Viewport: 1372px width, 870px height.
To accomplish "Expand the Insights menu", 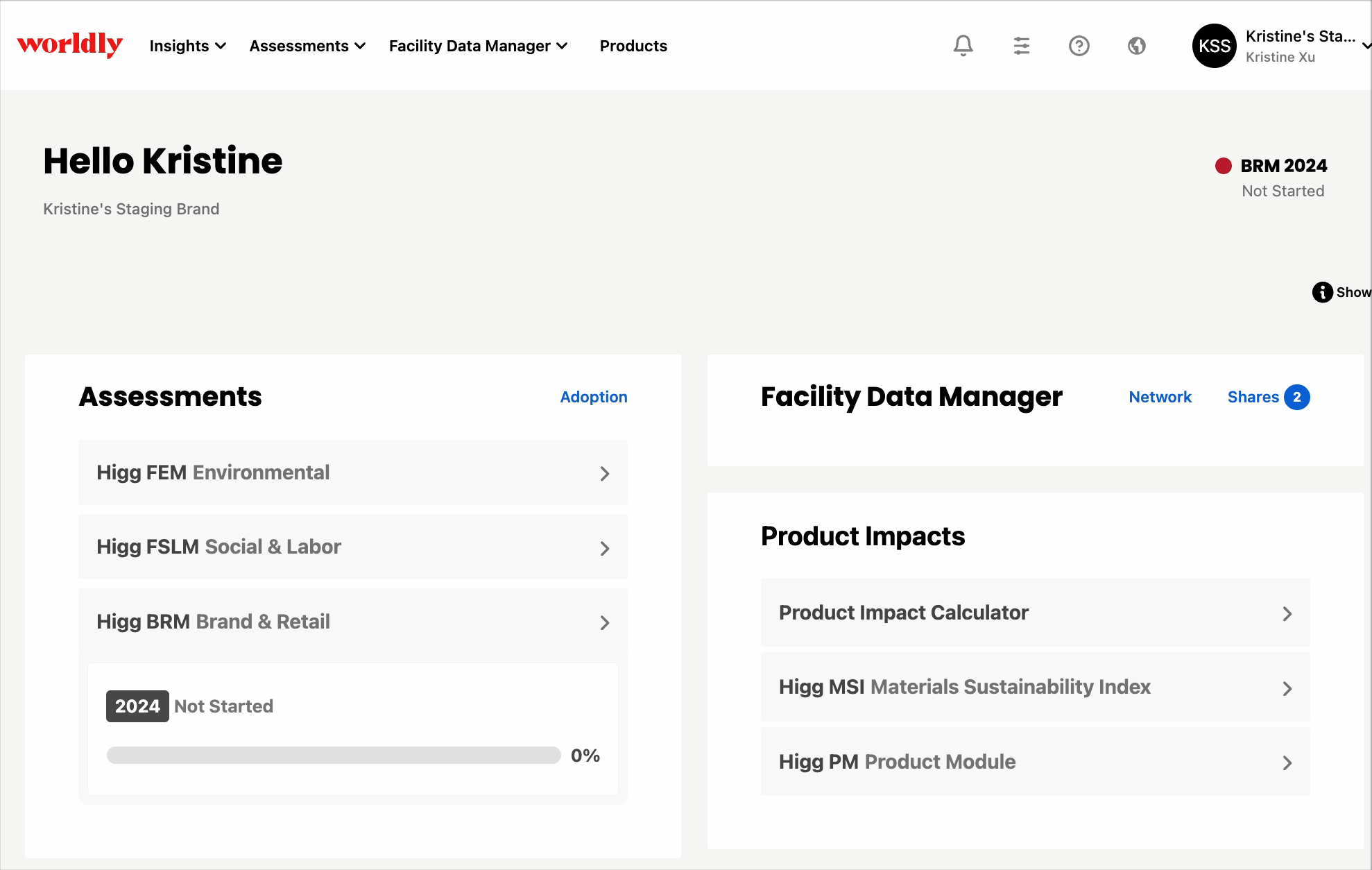I will coord(187,46).
